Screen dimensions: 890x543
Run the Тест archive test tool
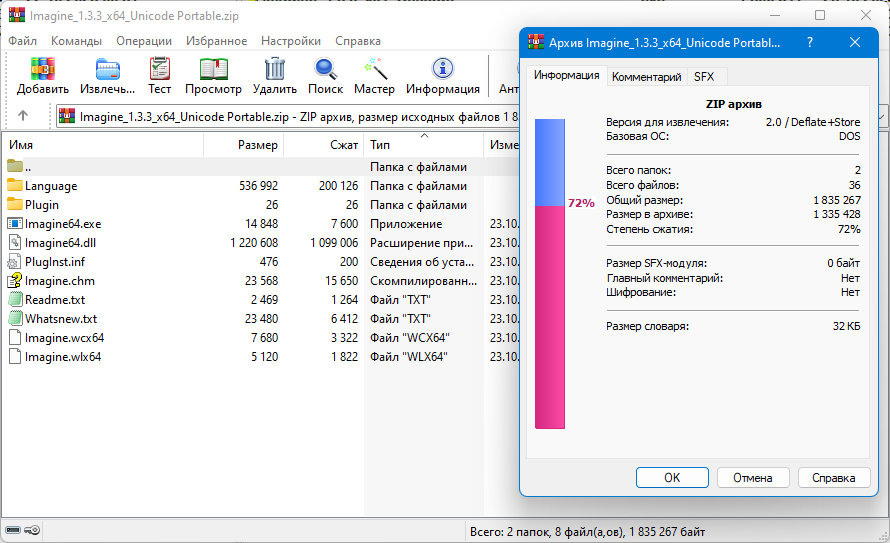pos(159,69)
